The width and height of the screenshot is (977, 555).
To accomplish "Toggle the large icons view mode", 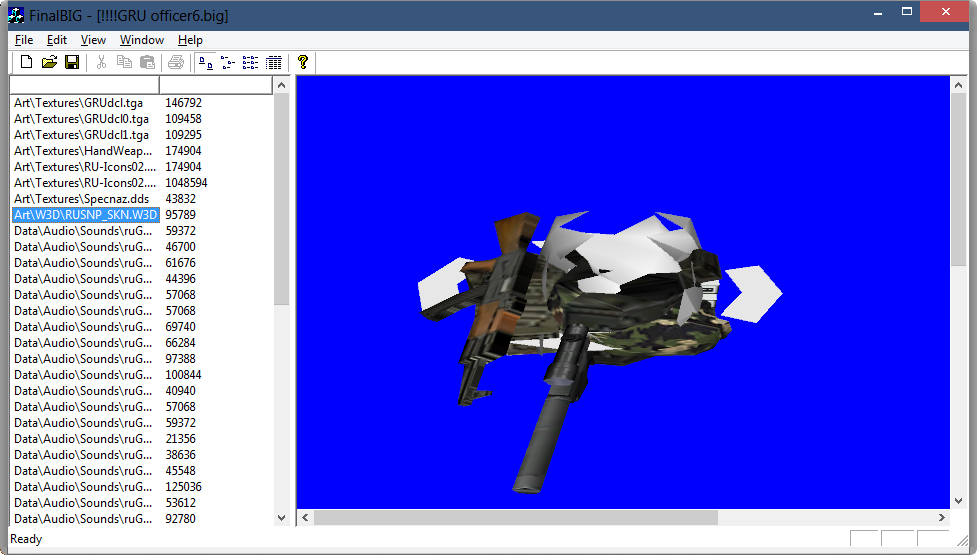I will pos(205,63).
